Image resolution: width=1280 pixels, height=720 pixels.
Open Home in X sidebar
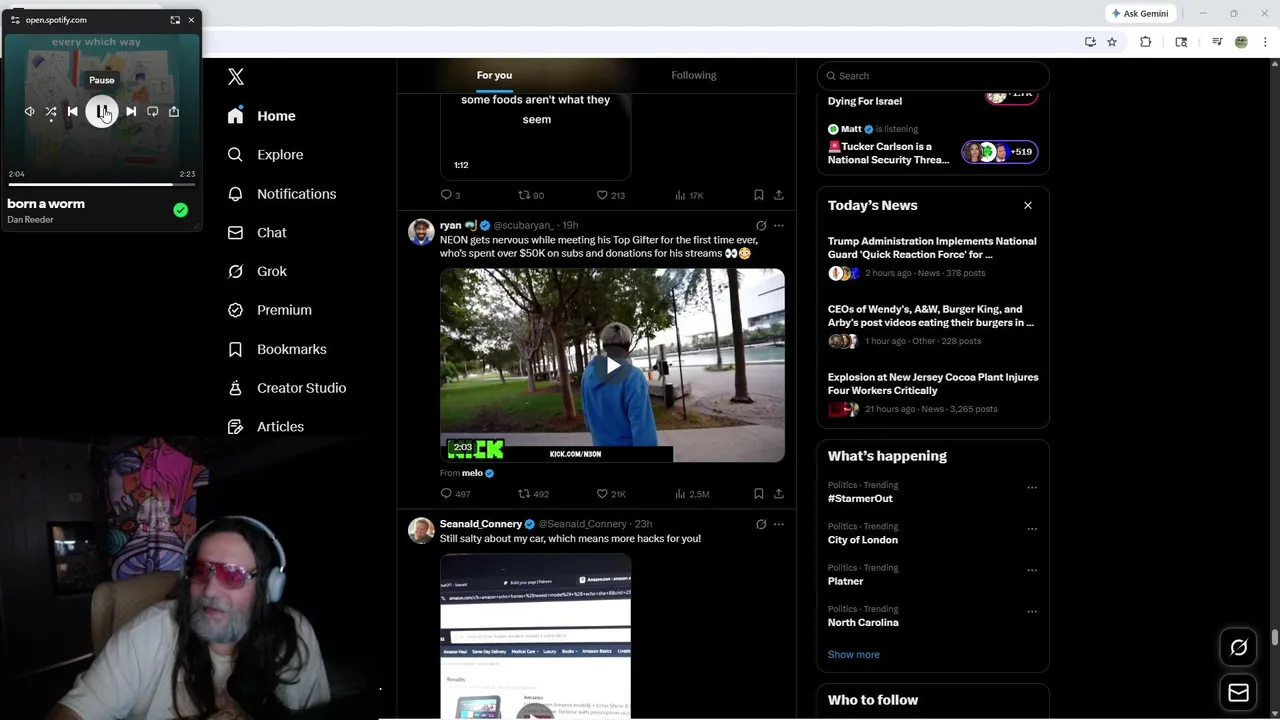pyautogui.click(x=261, y=116)
